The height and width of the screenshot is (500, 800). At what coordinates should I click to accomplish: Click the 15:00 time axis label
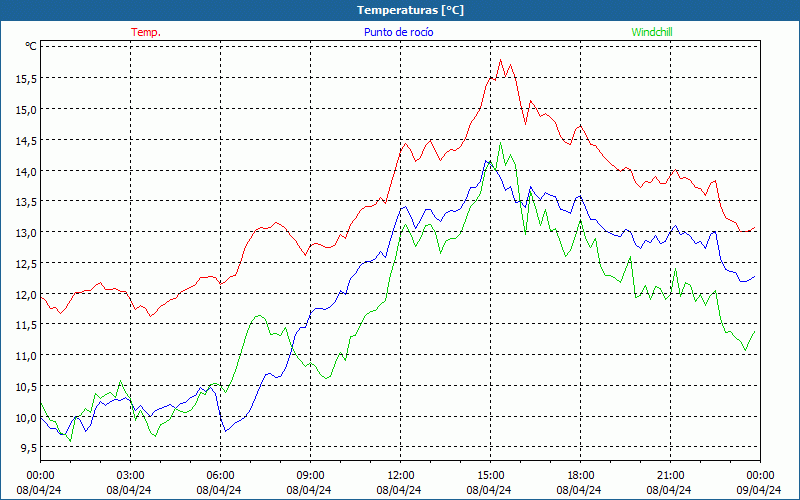coord(490,476)
